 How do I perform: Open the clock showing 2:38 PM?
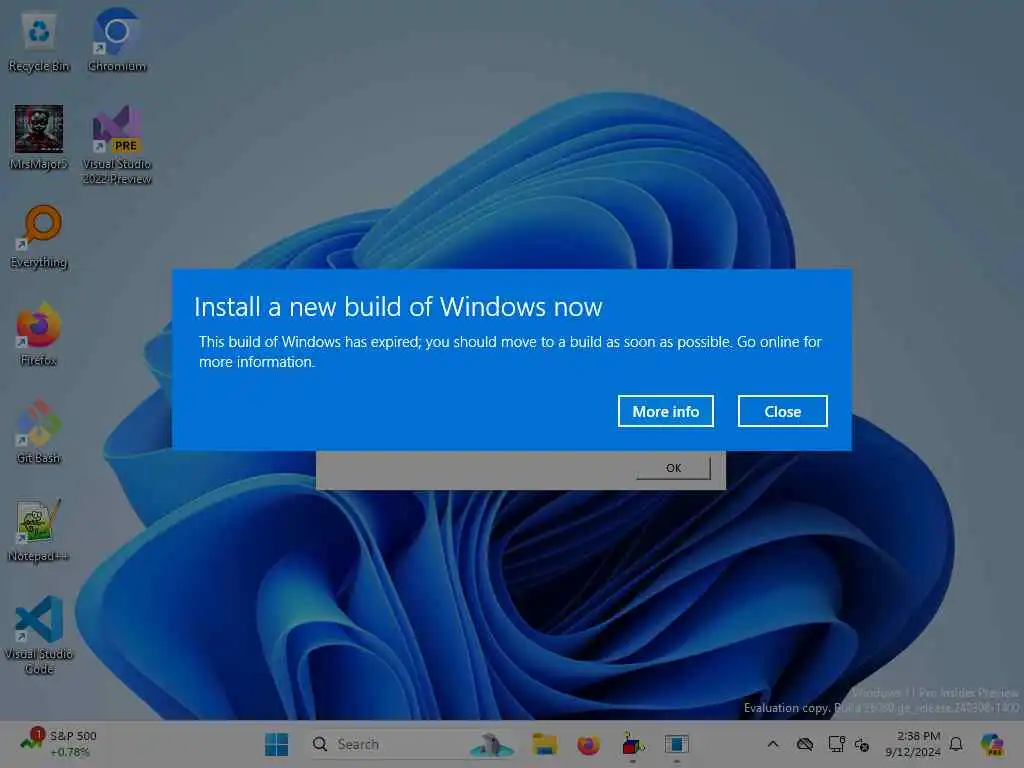(913, 744)
